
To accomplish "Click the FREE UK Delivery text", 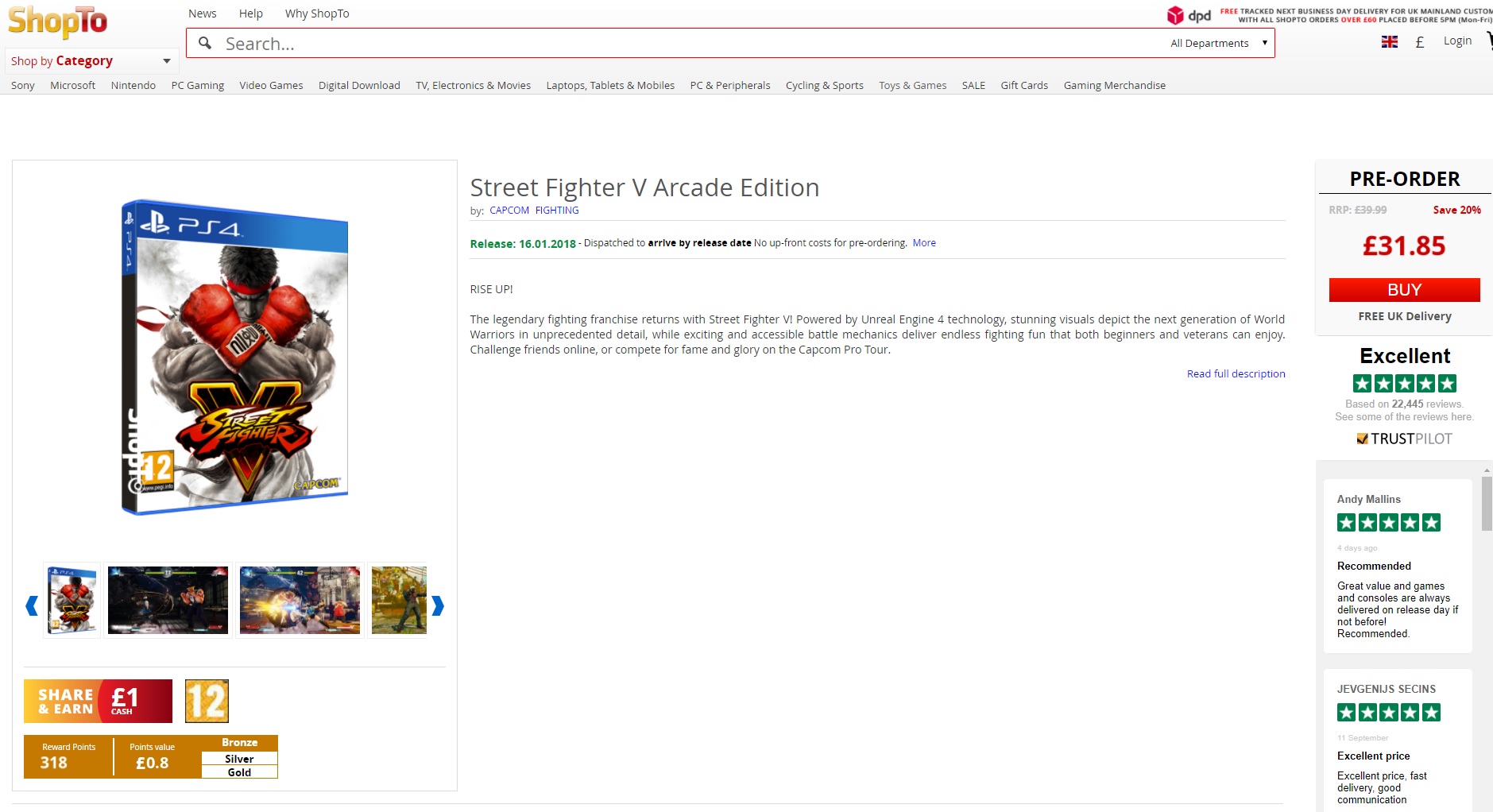I will pos(1405,316).
